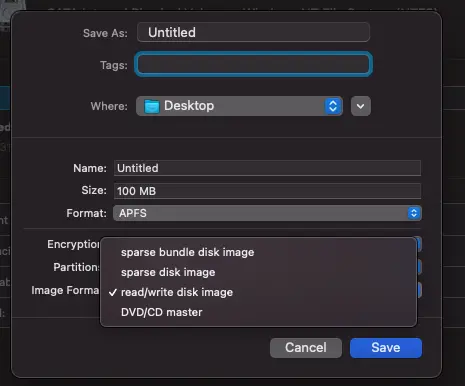Choose DVD/CD master option
465x386 pixels.
258,312
